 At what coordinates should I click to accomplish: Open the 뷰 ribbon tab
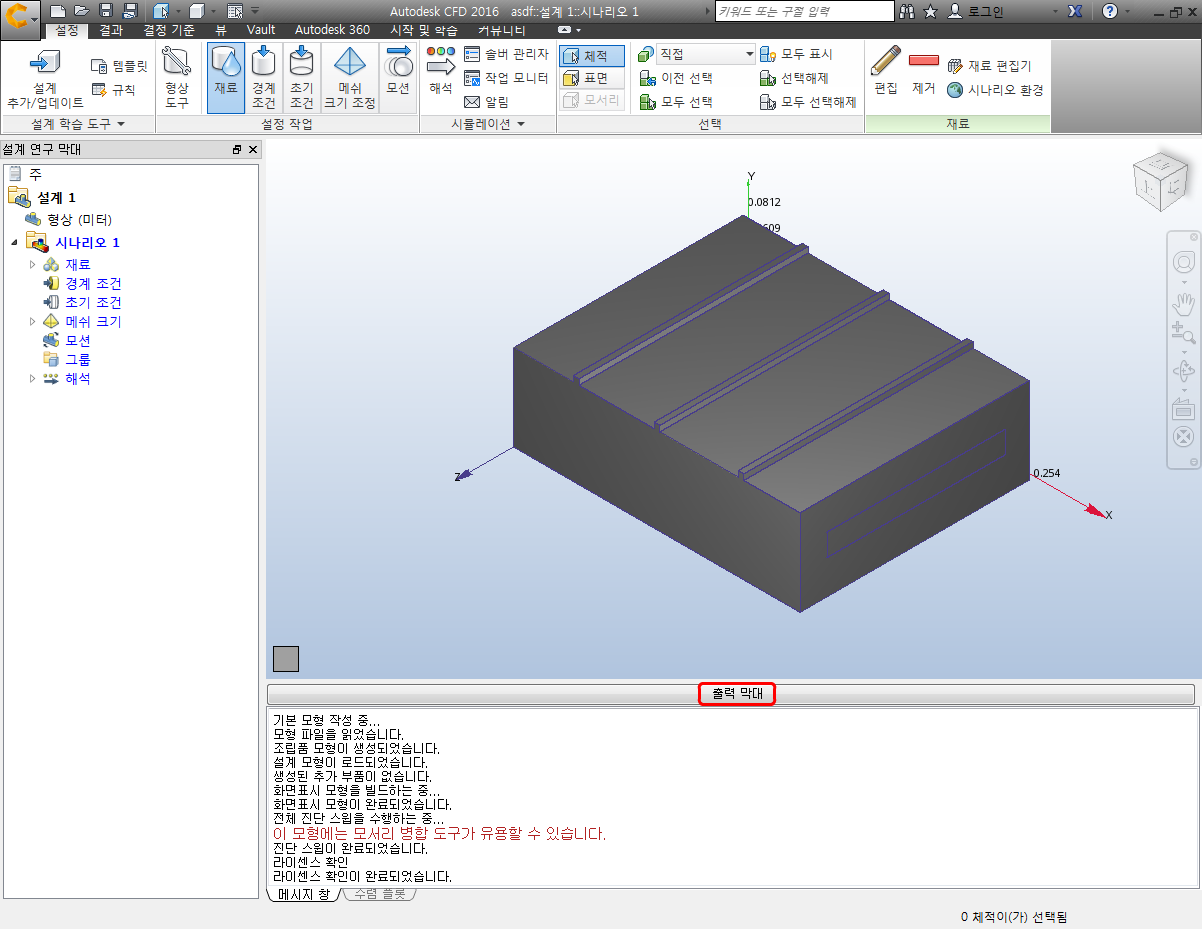[221, 30]
